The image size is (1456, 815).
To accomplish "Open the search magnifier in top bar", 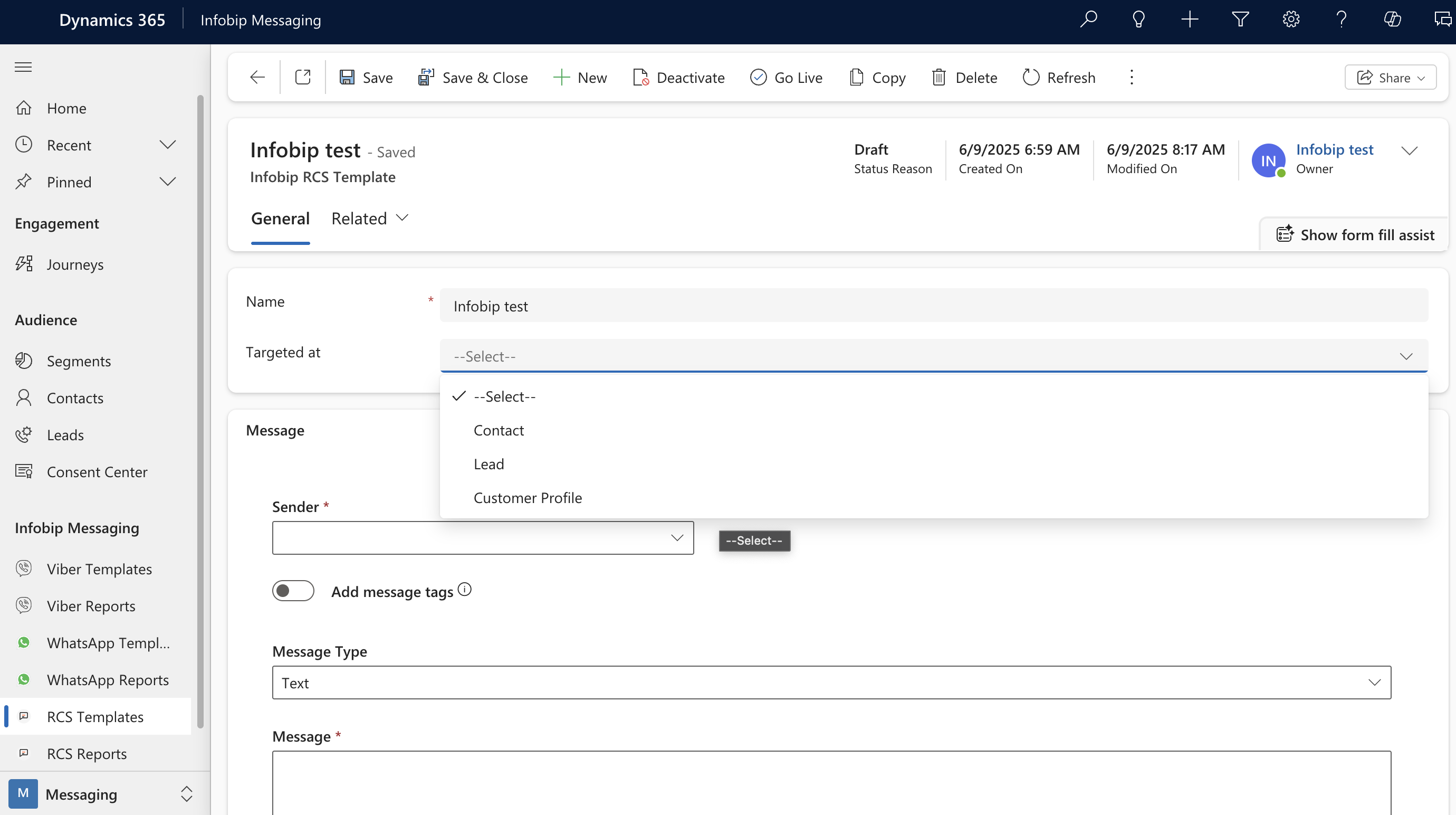I will 1088,20.
